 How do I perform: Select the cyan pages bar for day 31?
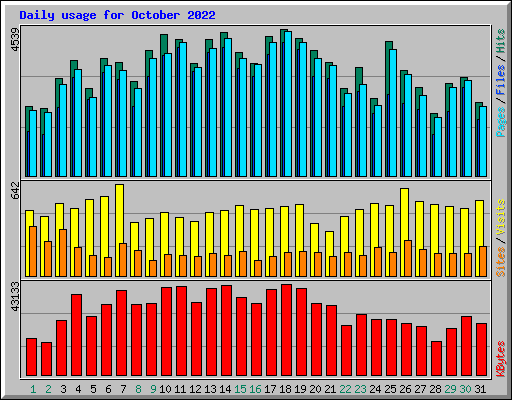click(x=483, y=142)
